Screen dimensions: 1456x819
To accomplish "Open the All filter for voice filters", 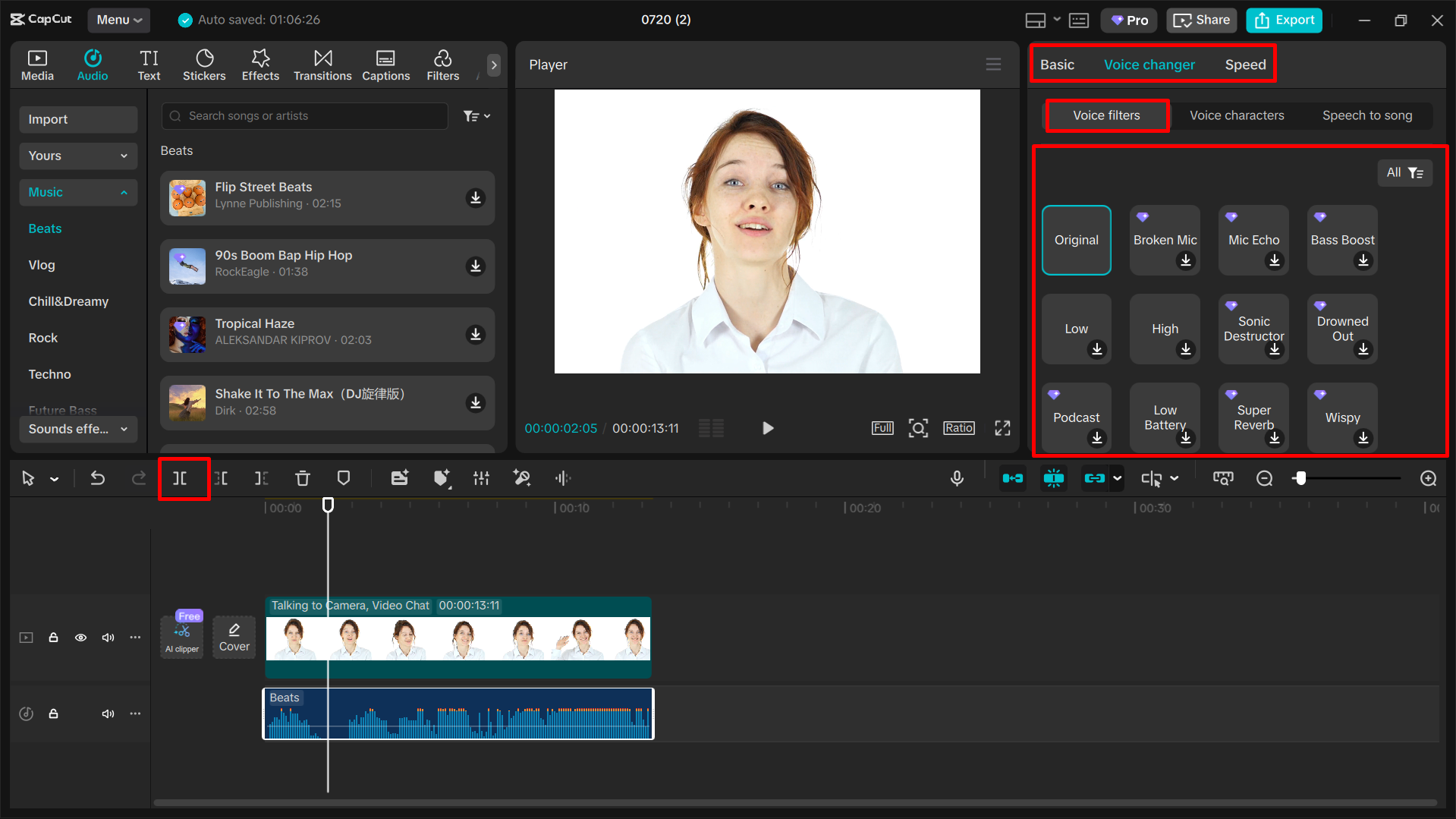I will pyautogui.click(x=1404, y=172).
